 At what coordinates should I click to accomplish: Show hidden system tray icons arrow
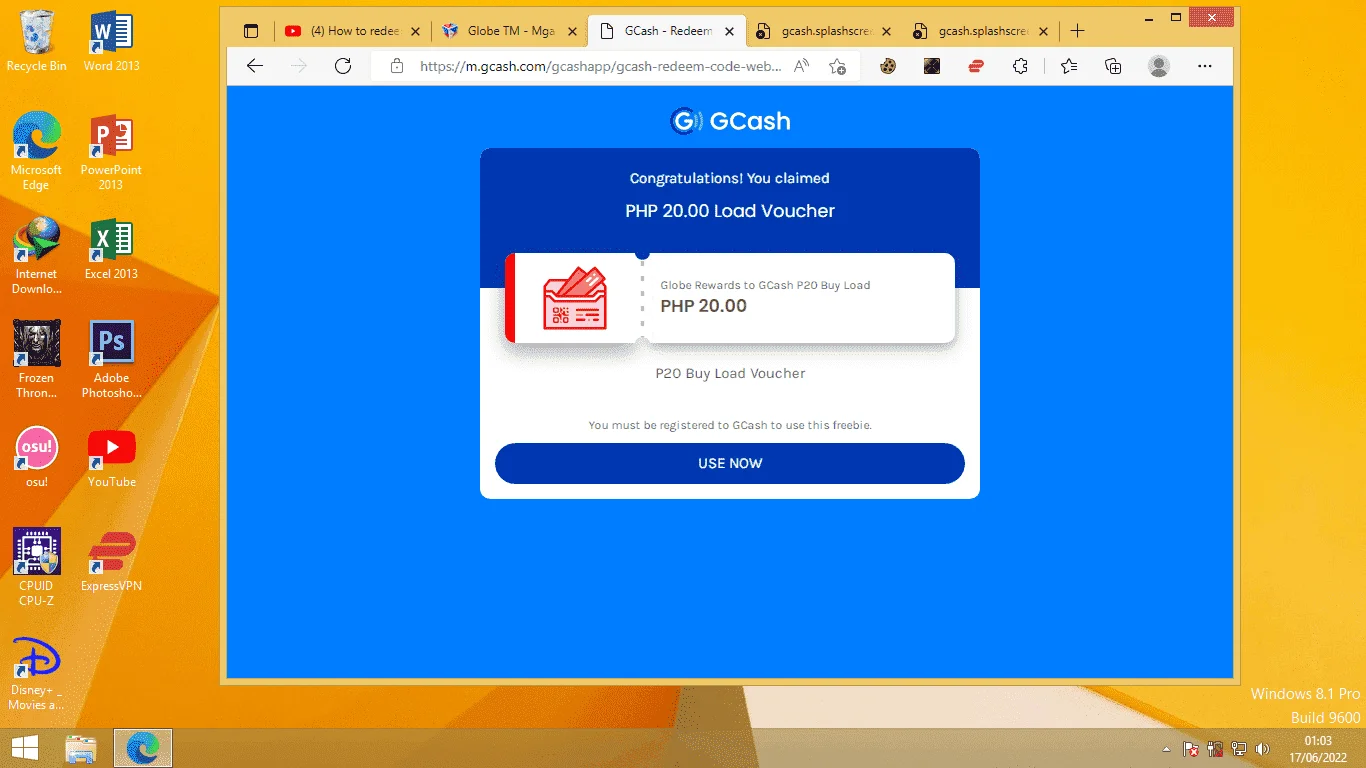point(1166,749)
